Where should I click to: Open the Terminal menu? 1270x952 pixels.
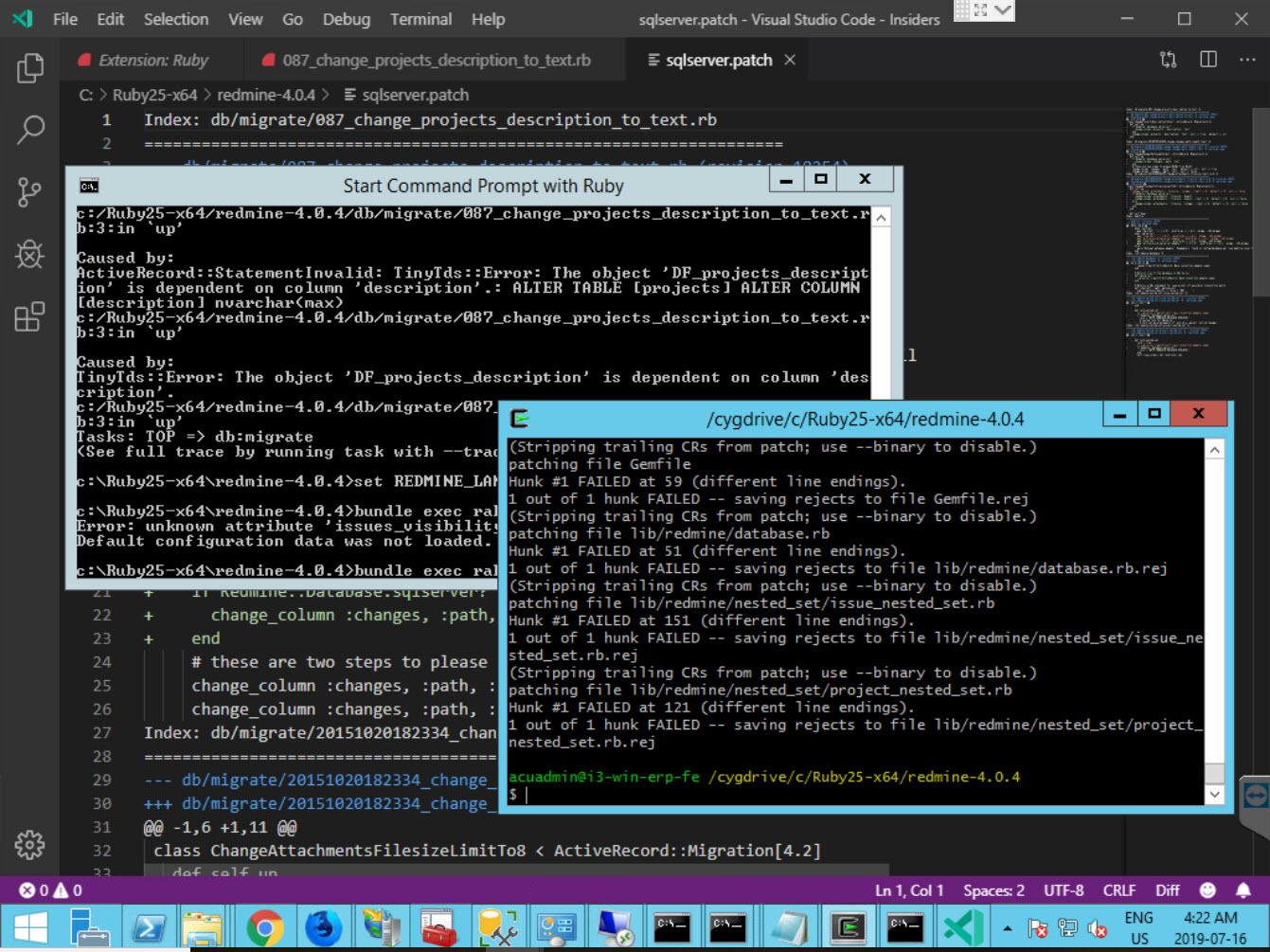pyautogui.click(x=421, y=19)
